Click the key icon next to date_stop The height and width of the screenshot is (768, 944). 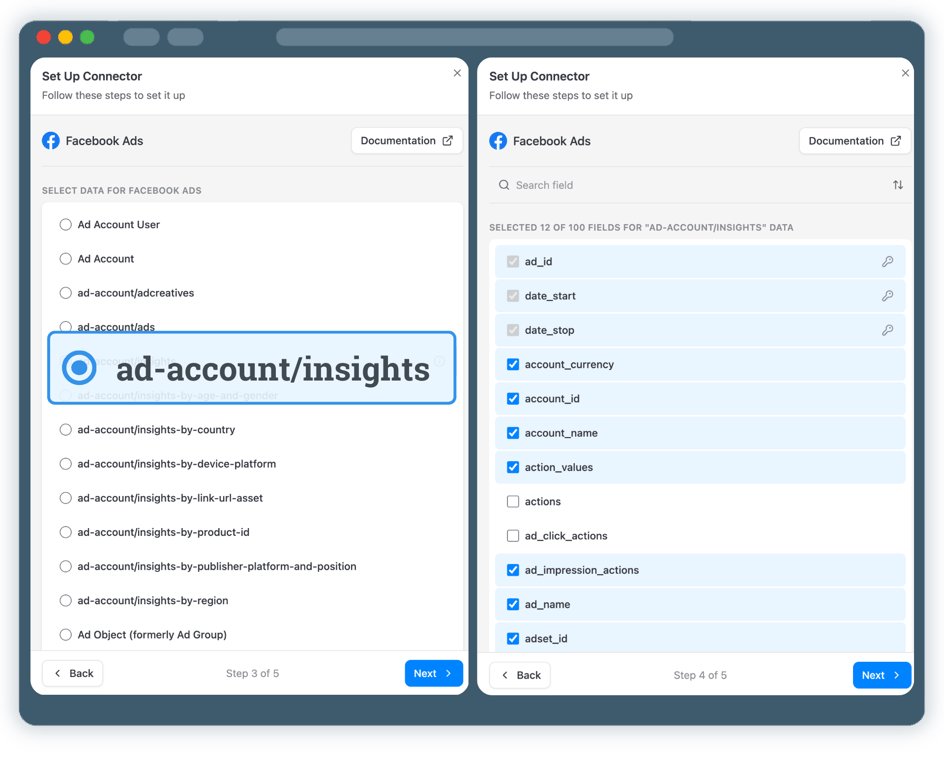tap(887, 330)
